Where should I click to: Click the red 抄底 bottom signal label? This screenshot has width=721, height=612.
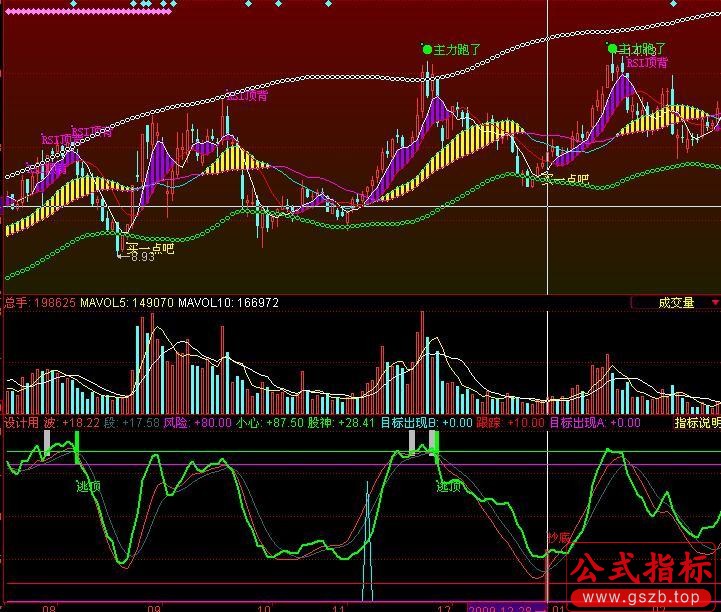[x=557, y=539]
